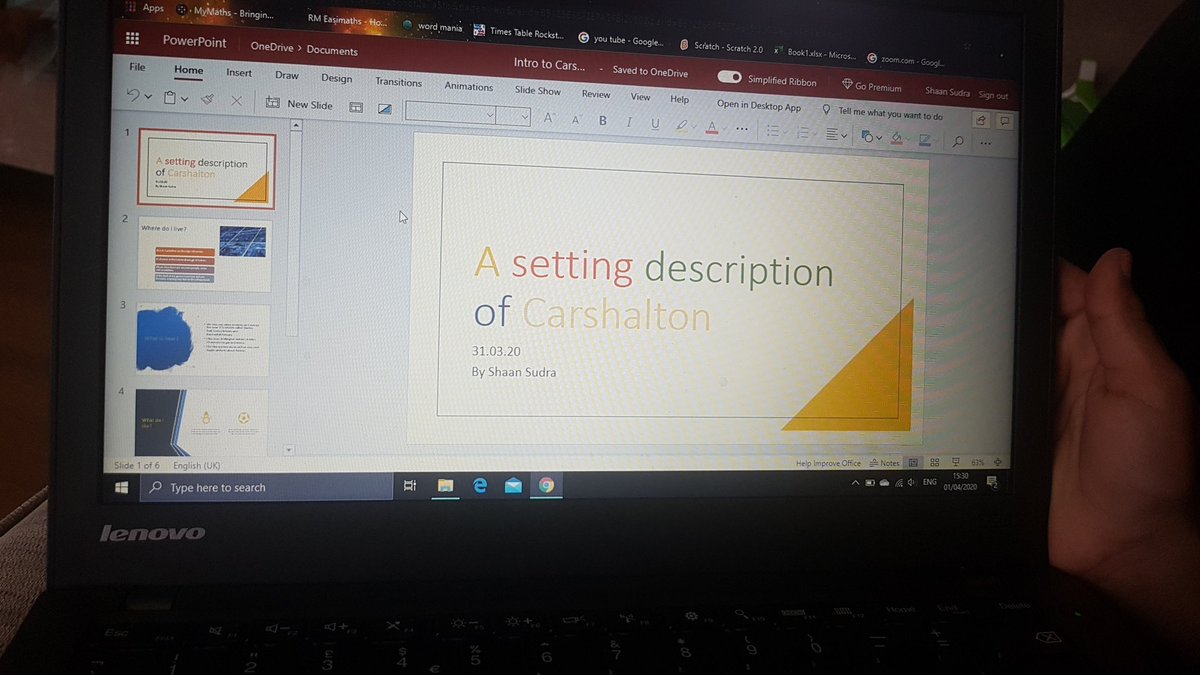The width and height of the screenshot is (1200, 675).
Task: Start slide show from status bar
Action: click(x=956, y=463)
